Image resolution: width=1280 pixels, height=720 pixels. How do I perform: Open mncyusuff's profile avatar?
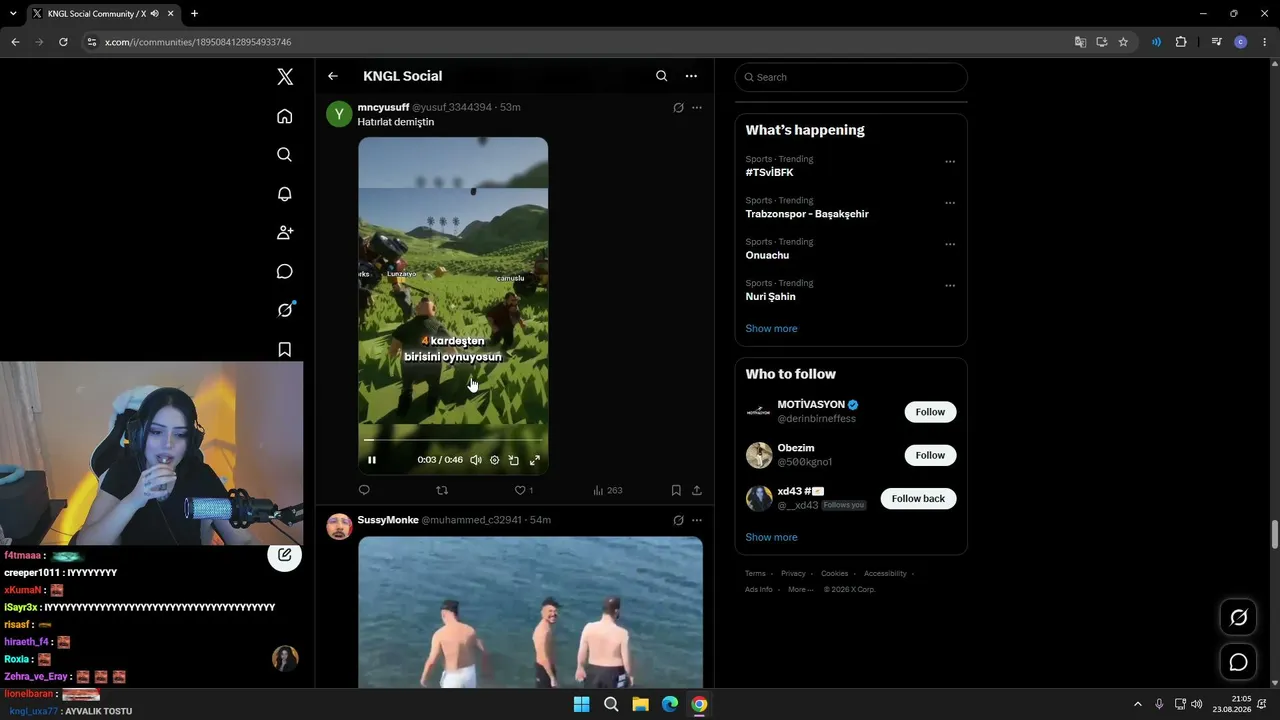[339, 114]
